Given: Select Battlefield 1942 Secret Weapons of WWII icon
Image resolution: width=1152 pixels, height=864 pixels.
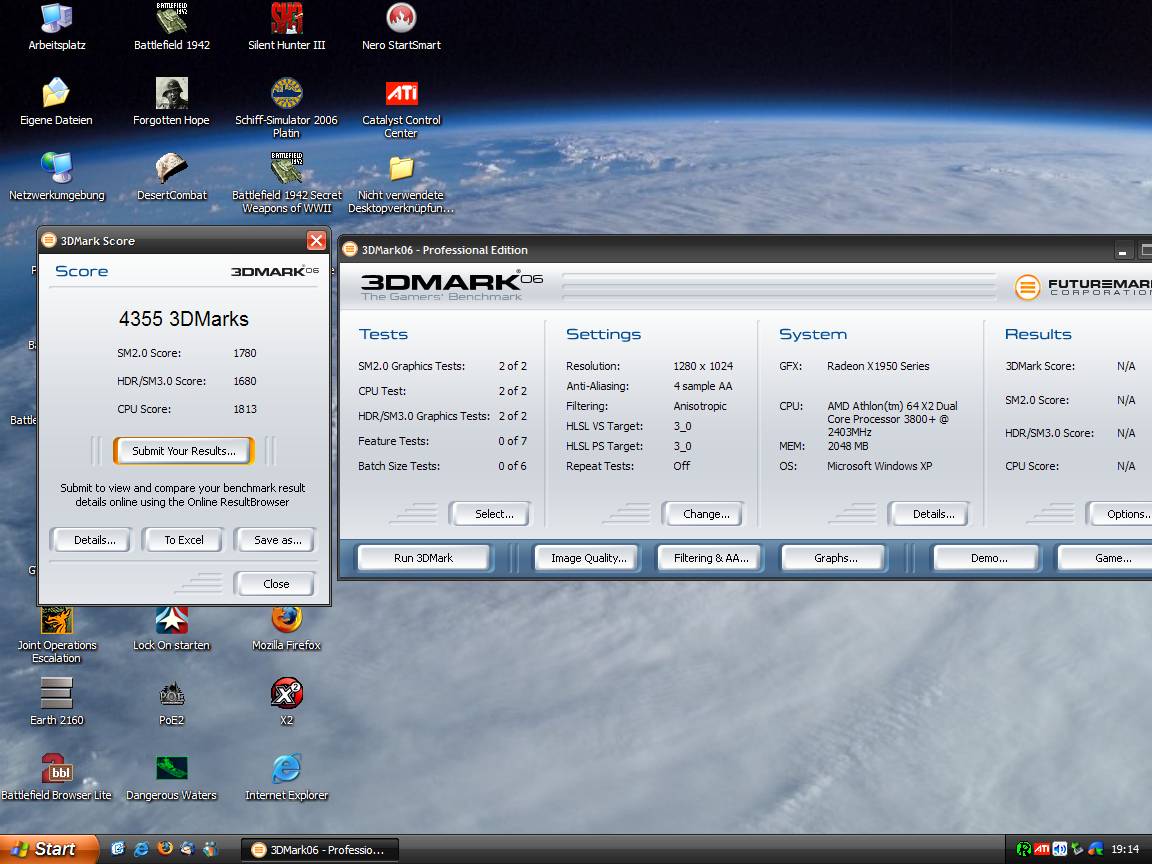Looking at the screenshot, I should coord(287,184).
